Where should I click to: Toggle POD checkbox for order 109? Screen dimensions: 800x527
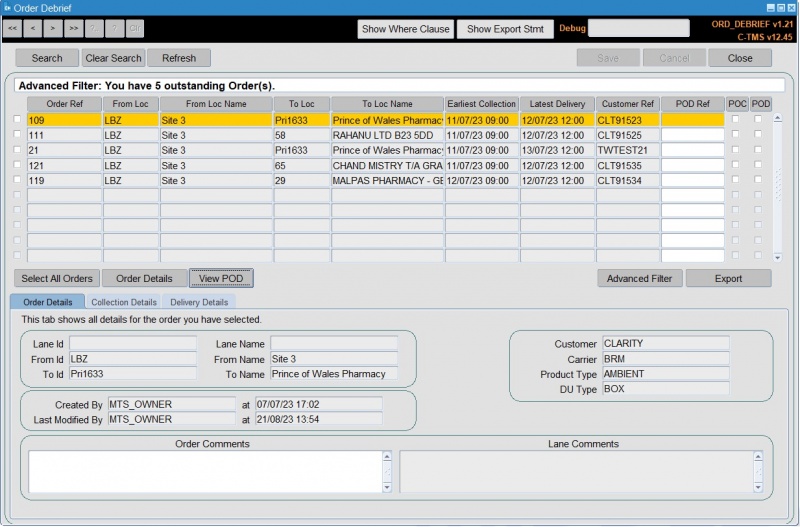tap(758, 119)
